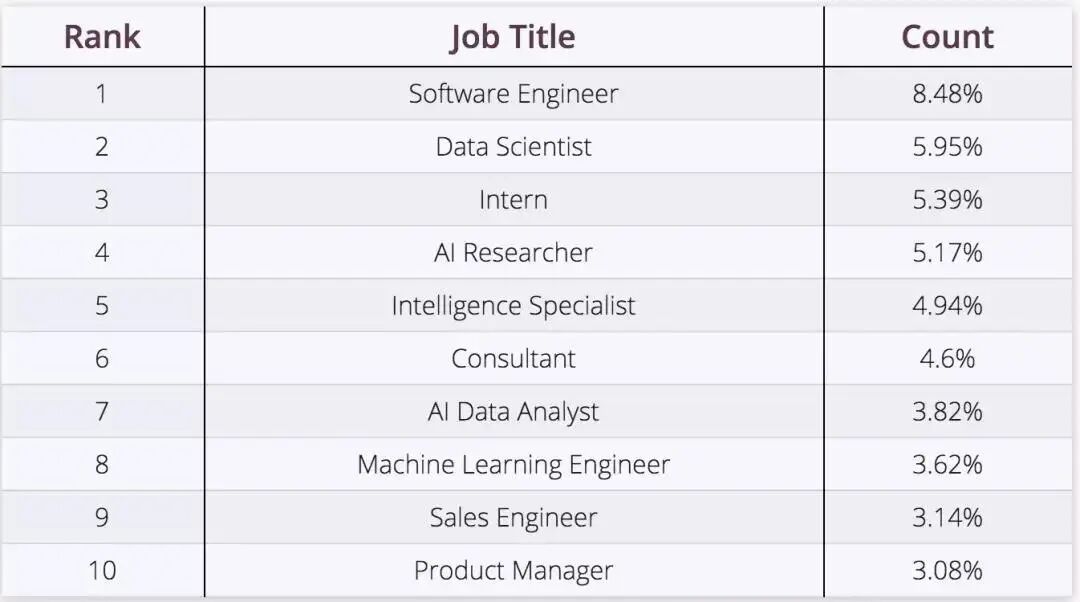Select the Machine Learning Engineer cell
The height and width of the screenshot is (602, 1080).
tap(513, 465)
